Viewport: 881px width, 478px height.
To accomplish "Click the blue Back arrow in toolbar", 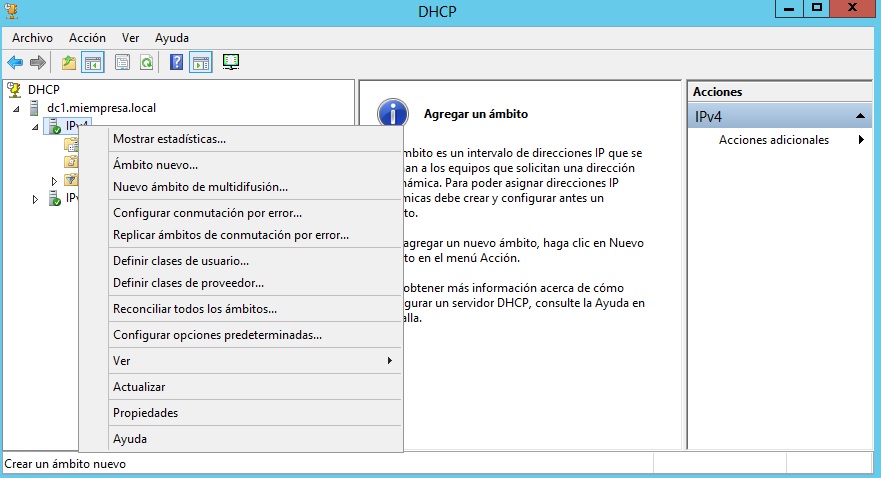I will pos(15,63).
